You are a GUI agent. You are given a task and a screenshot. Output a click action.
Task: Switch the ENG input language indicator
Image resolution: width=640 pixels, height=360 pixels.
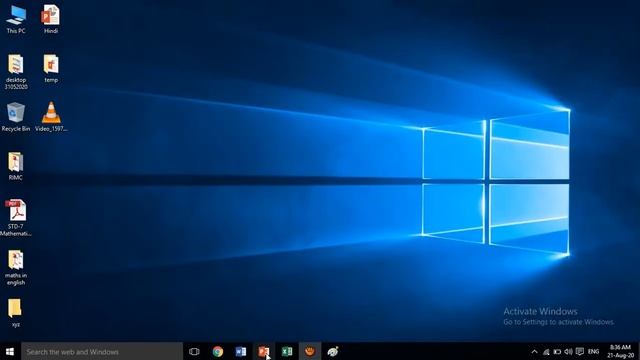[x=593, y=351]
